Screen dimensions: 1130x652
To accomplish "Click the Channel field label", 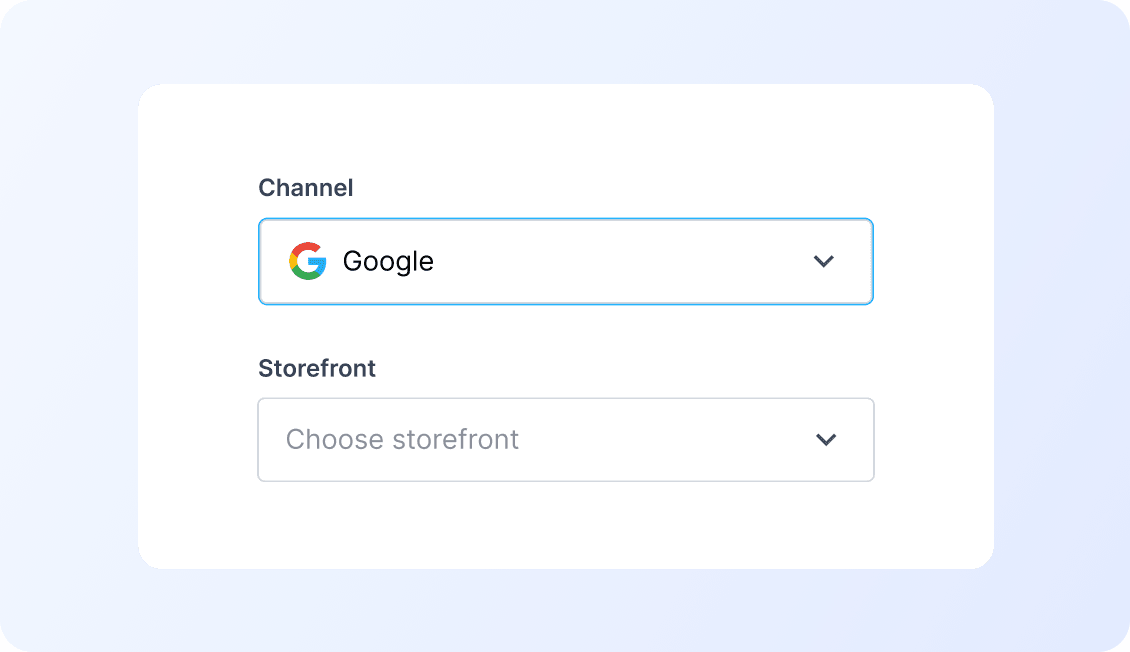I will coord(305,188).
